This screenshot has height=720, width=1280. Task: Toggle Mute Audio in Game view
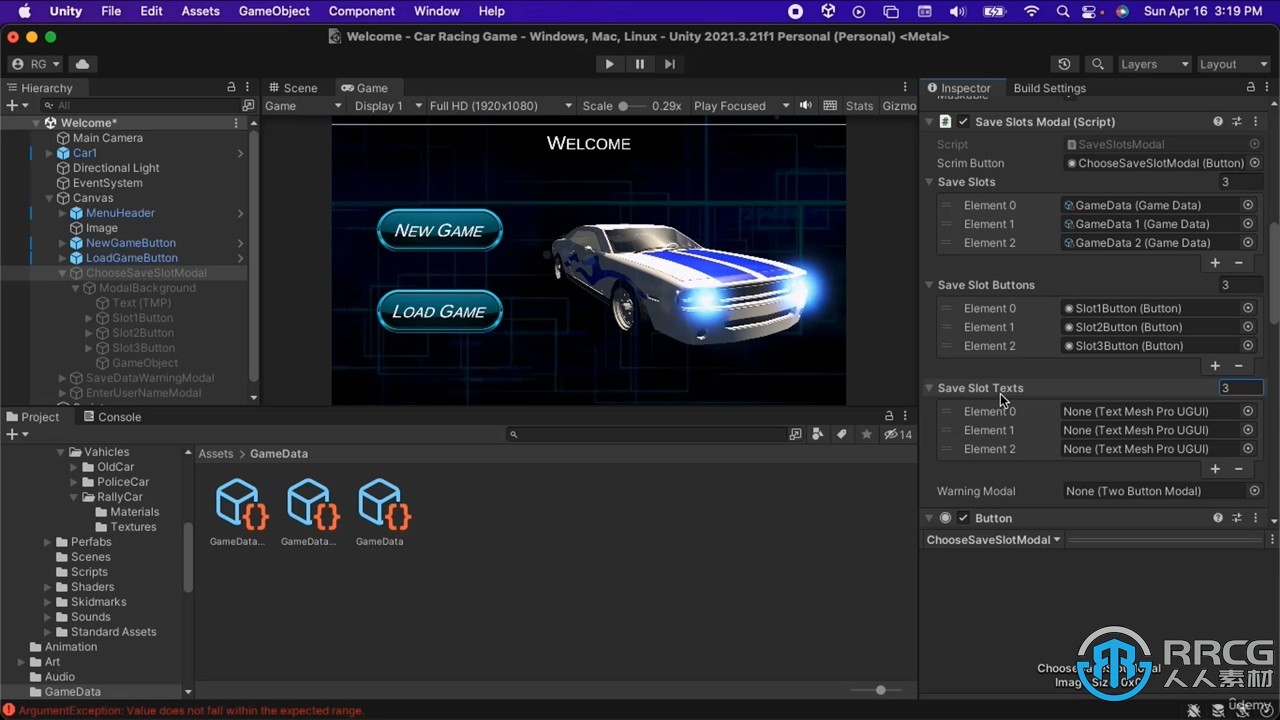pos(807,106)
